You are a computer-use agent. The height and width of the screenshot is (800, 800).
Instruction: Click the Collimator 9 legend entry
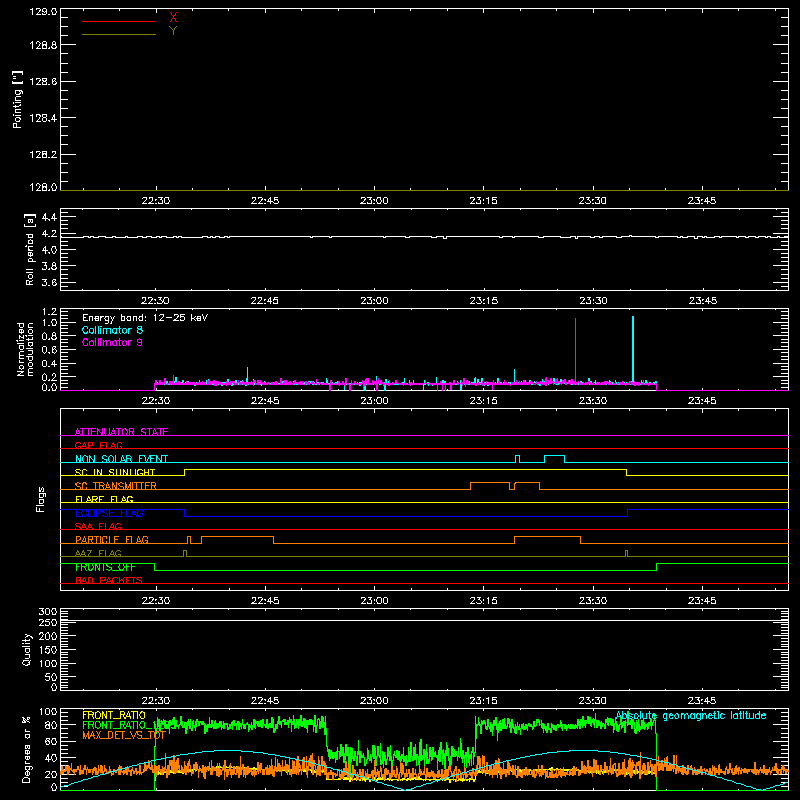112,342
